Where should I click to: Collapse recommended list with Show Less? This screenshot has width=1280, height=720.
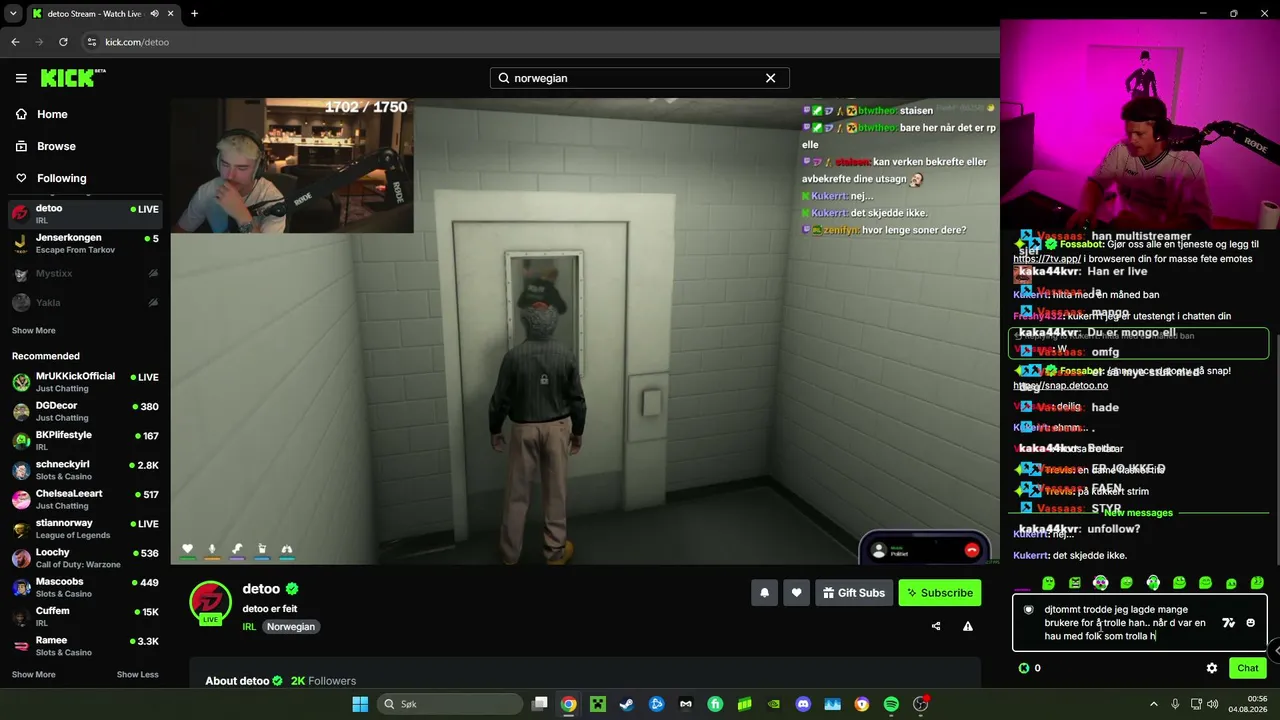pos(137,674)
